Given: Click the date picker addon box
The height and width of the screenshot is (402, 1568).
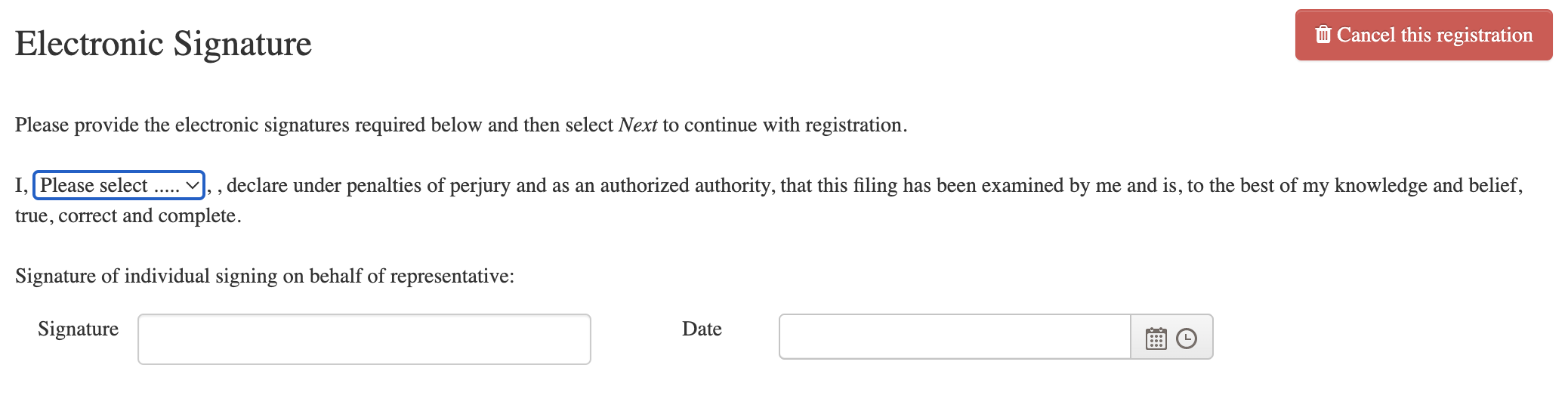Looking at the screenshot, I should 1171,337.
